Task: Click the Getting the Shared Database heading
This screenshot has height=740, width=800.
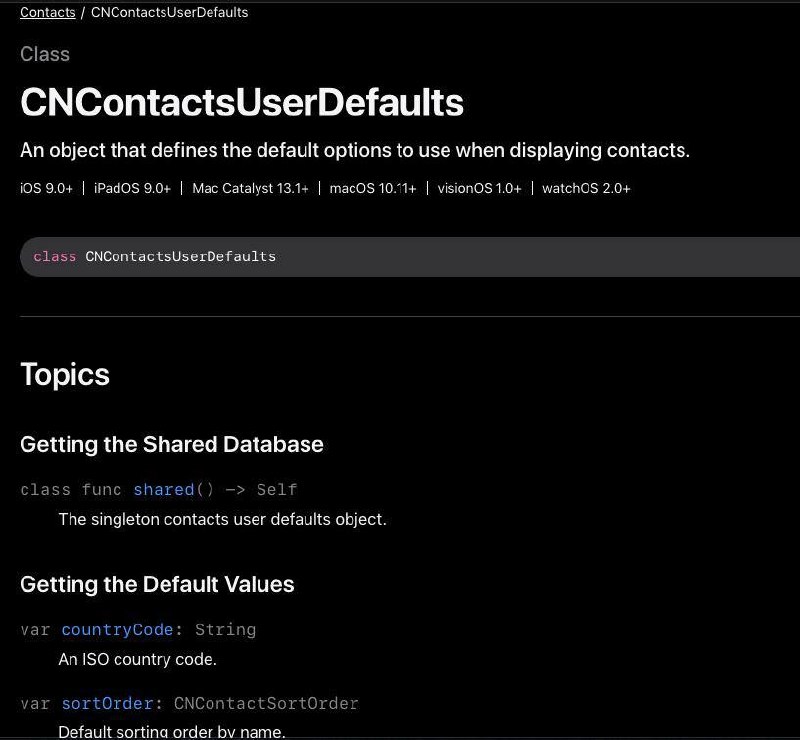Action: (171, 444)
